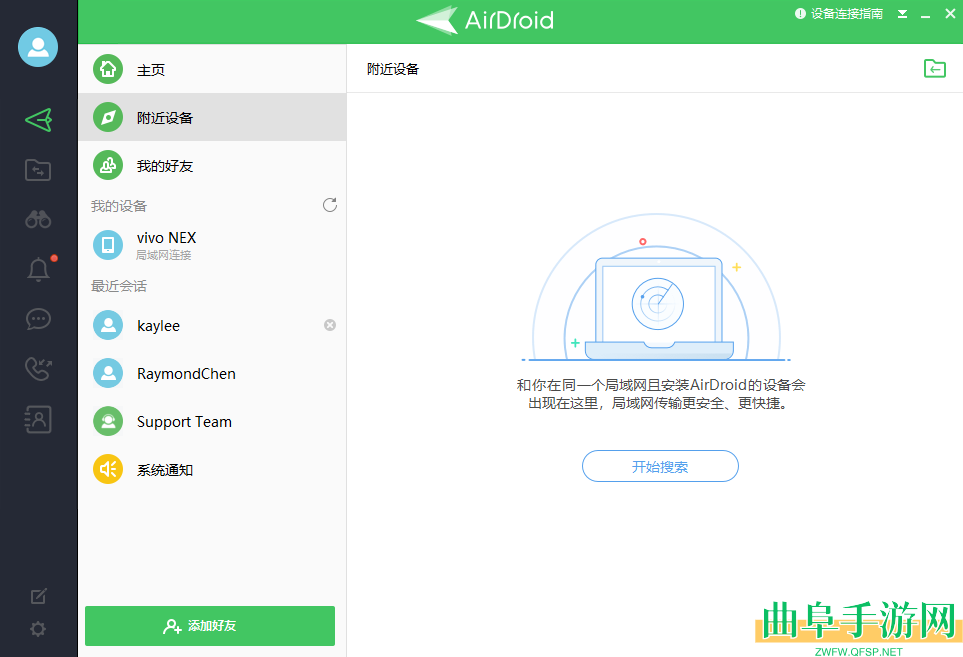This screenshot has height=657, width=963.
Task: Open the received files folder icon
Action: [935, 68]
